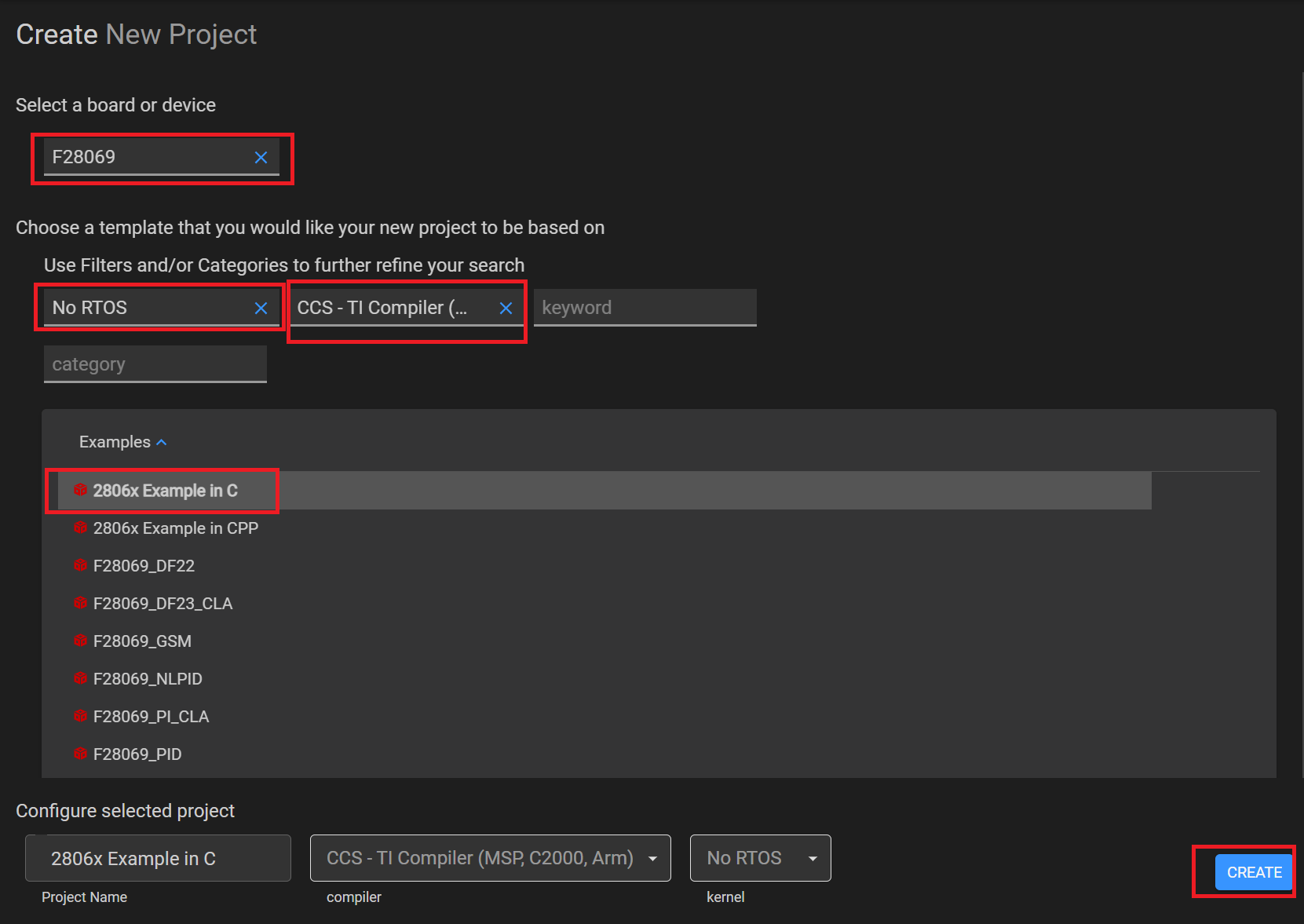Select the F28069_NLPID example
The image size is (1304, 924).
[605, 679]
